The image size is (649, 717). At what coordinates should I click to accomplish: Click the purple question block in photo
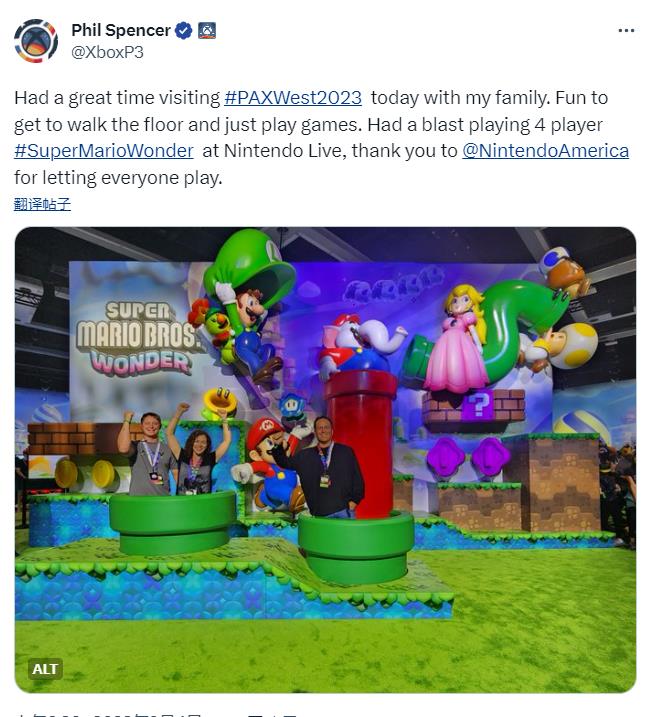(x=478, y=405)
